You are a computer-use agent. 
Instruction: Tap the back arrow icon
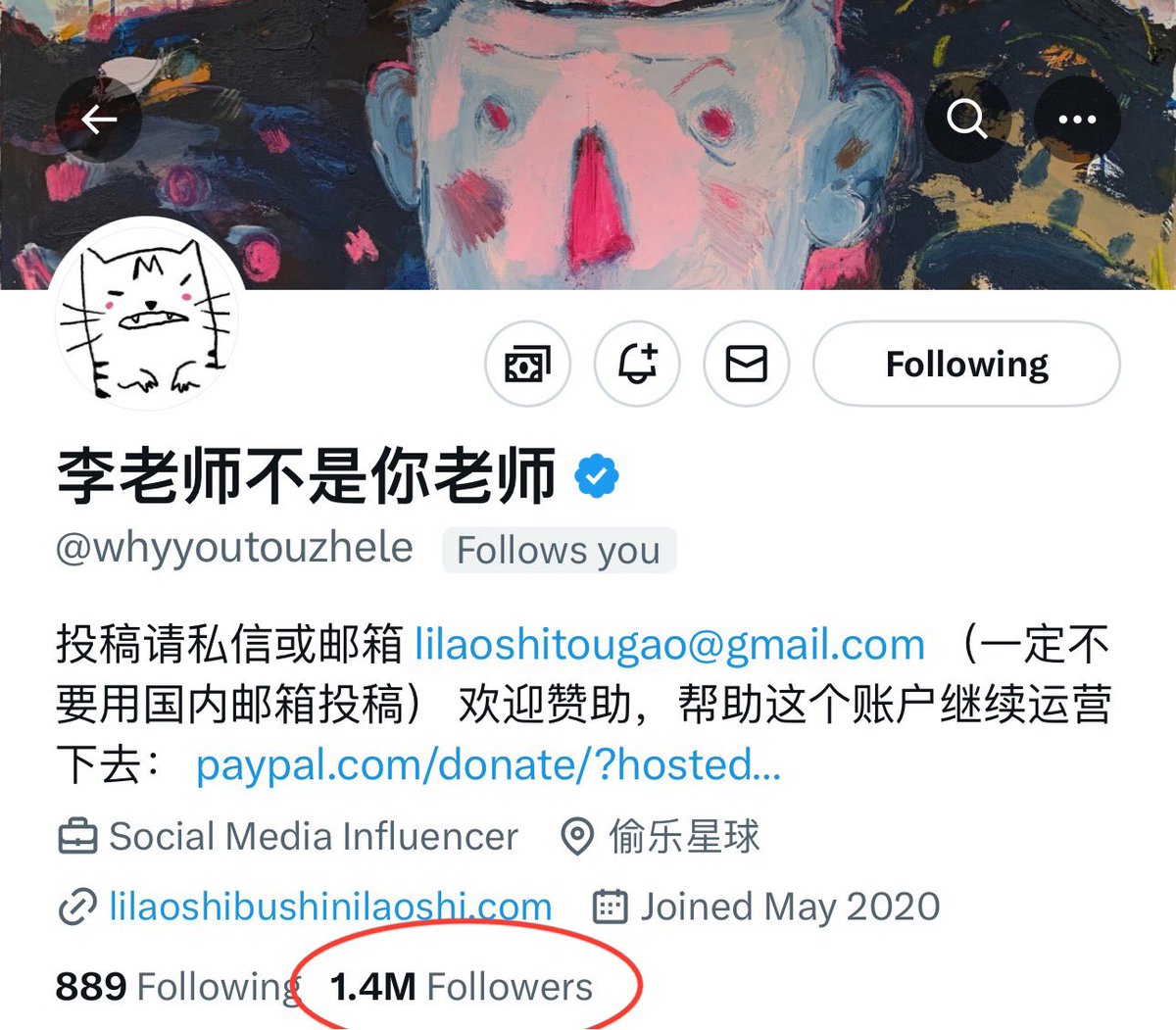click(x=98, y=120)
